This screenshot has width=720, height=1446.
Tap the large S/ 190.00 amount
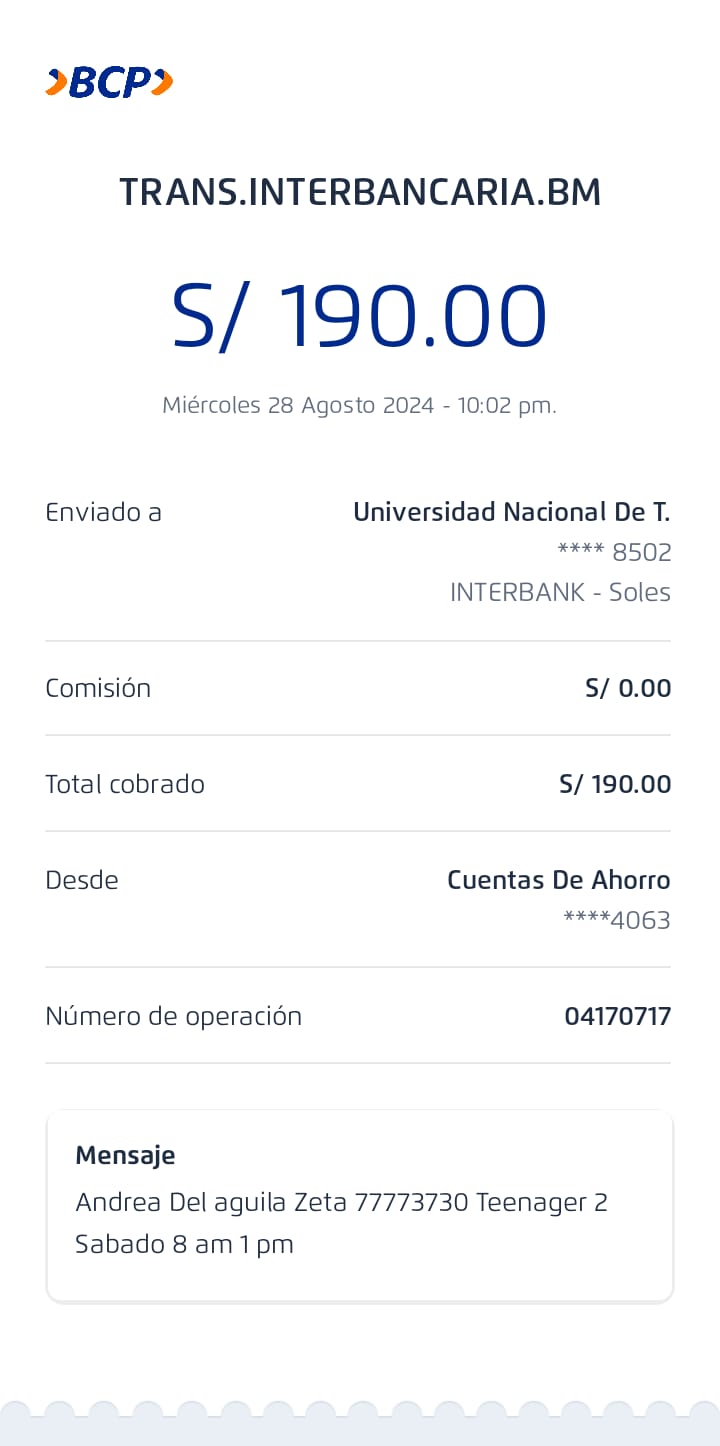[360, 315]
